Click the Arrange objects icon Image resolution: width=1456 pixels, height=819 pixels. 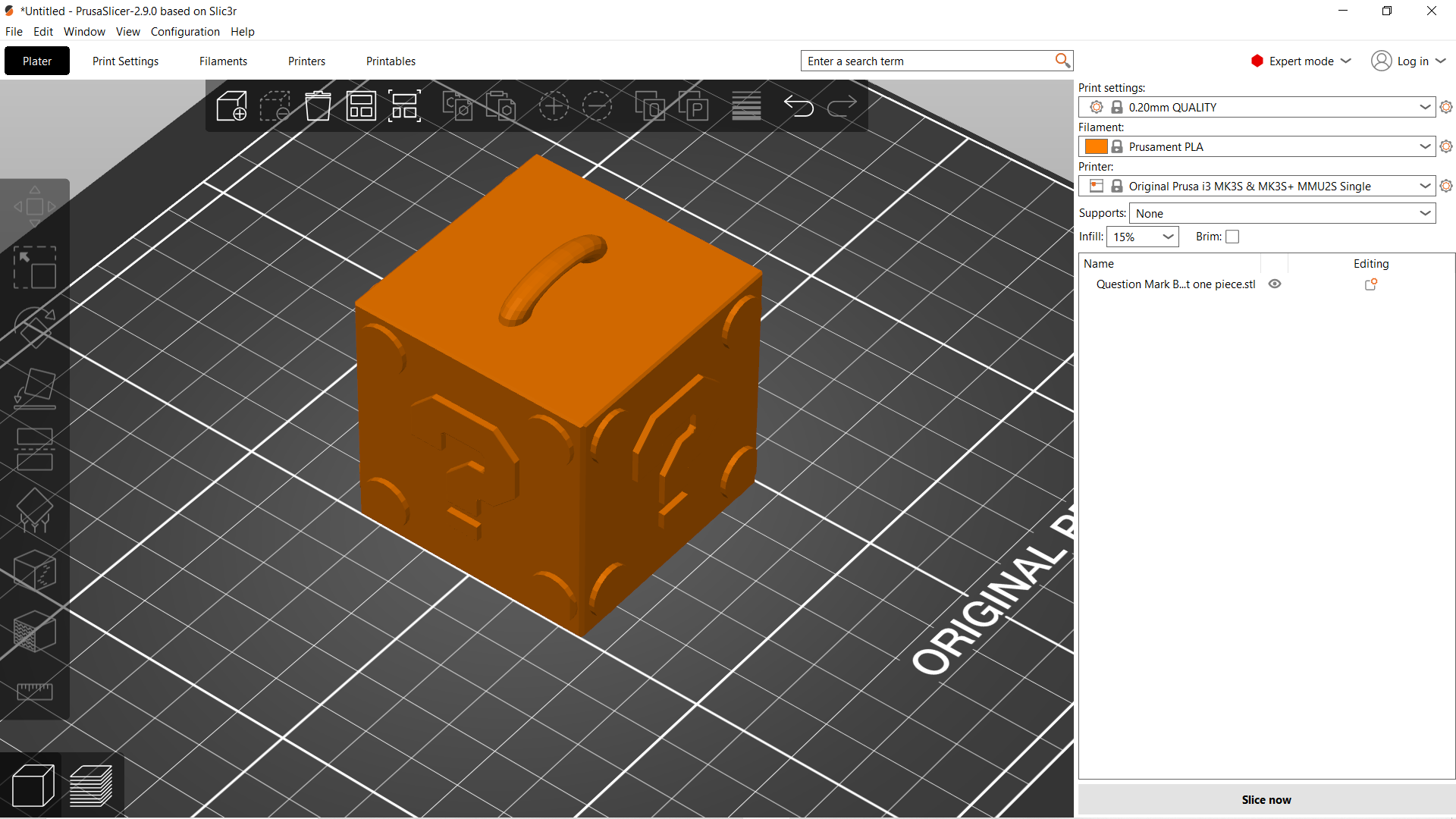coord(361,106)
